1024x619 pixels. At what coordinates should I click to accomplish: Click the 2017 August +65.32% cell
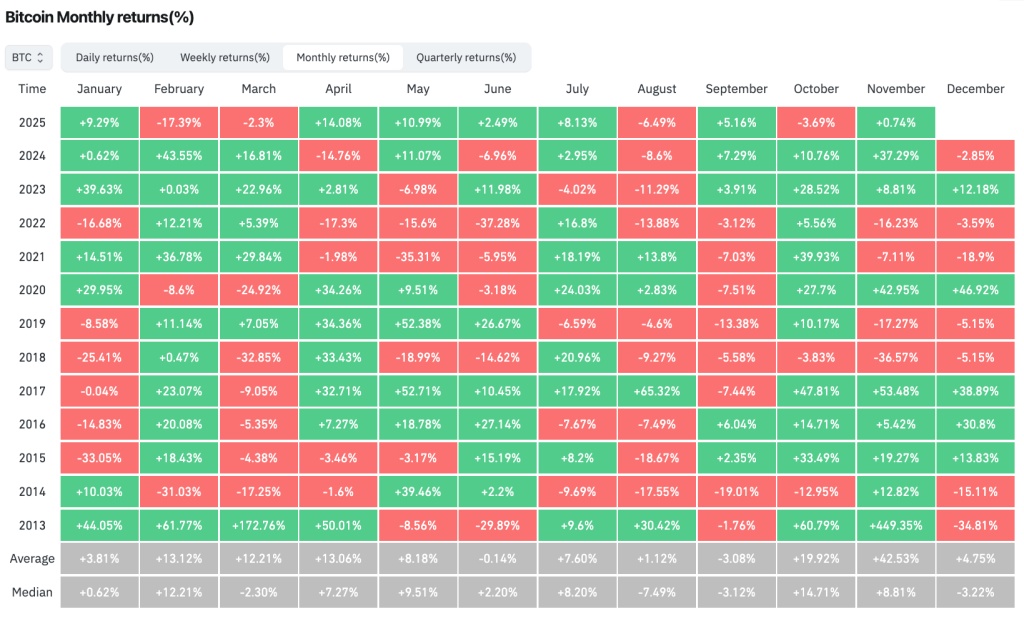657,391
